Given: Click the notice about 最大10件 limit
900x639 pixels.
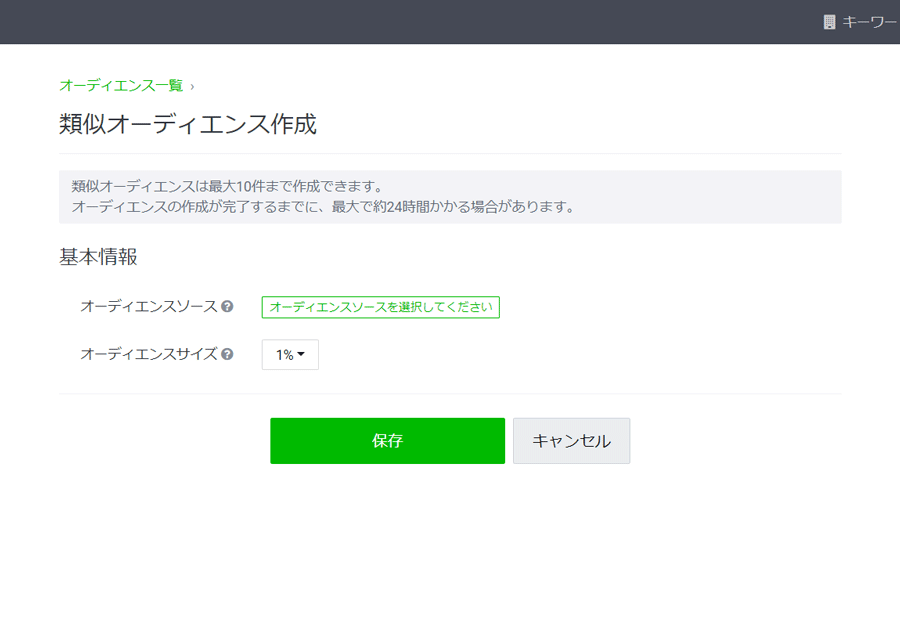Looking at the screenshot, I should [x=227, y=186].
